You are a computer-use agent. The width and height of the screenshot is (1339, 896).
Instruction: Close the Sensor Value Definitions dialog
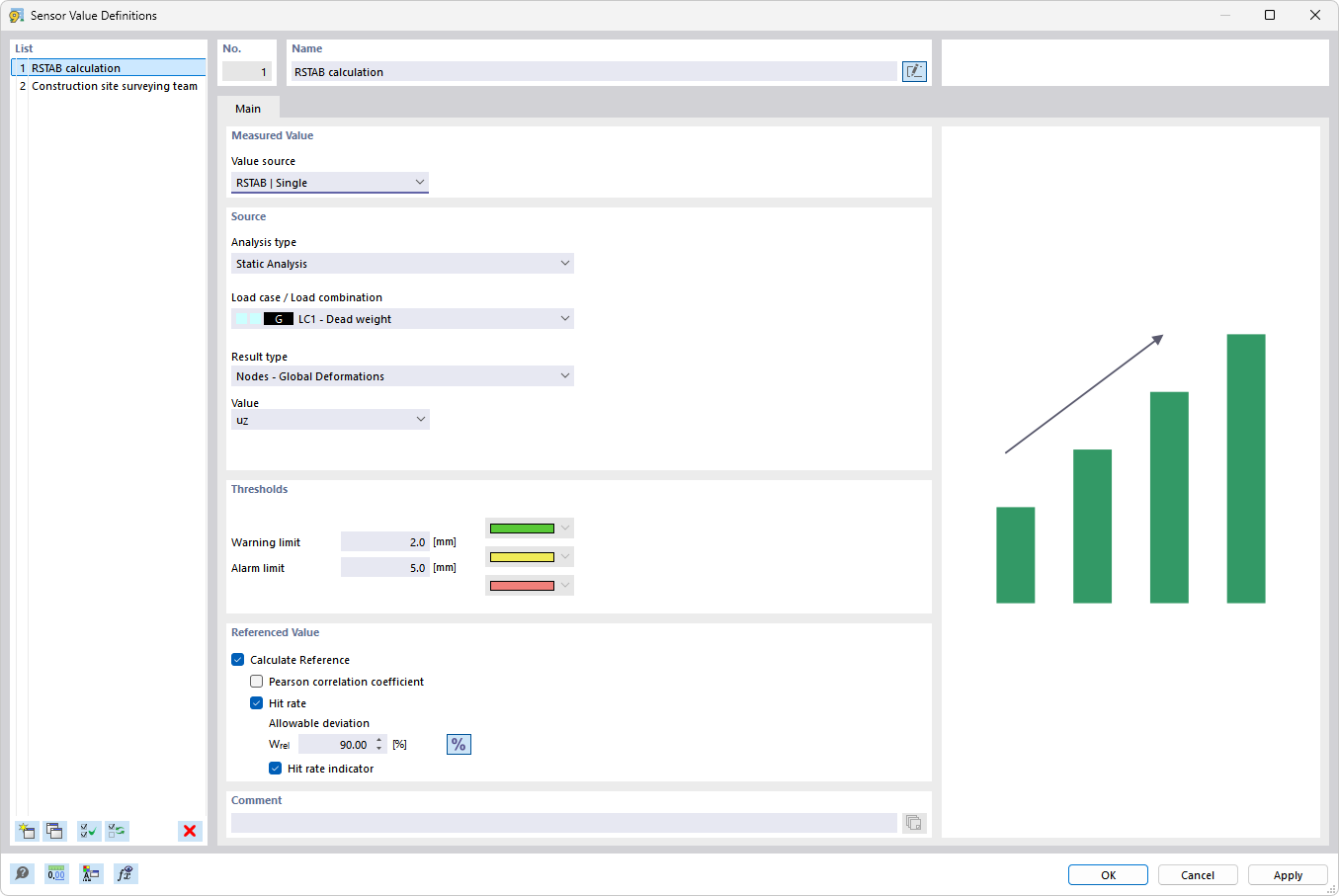(1315, 15)
